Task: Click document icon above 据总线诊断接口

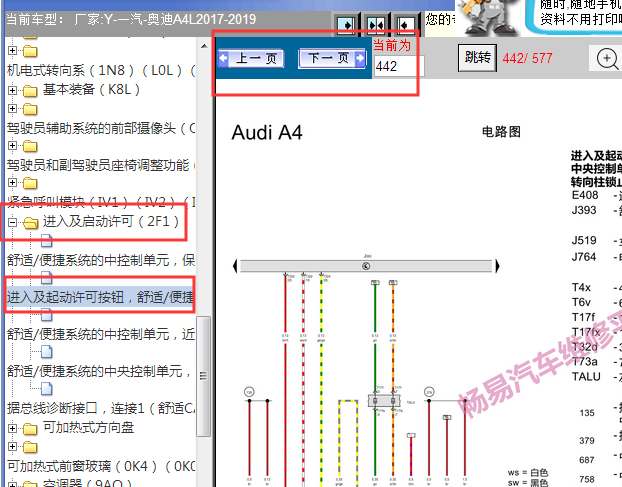Action: (46, 389)
